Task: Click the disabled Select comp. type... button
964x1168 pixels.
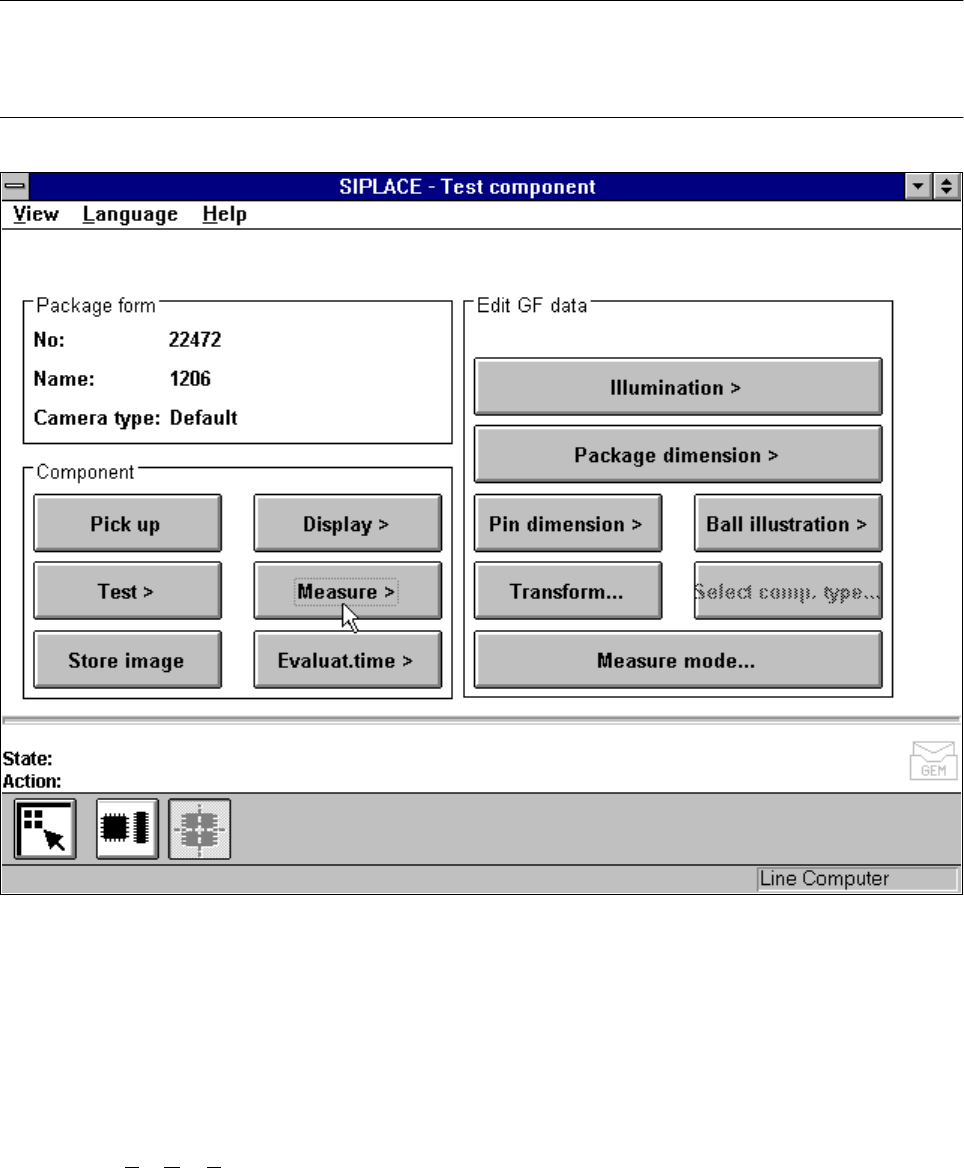Action: [788, 591]
